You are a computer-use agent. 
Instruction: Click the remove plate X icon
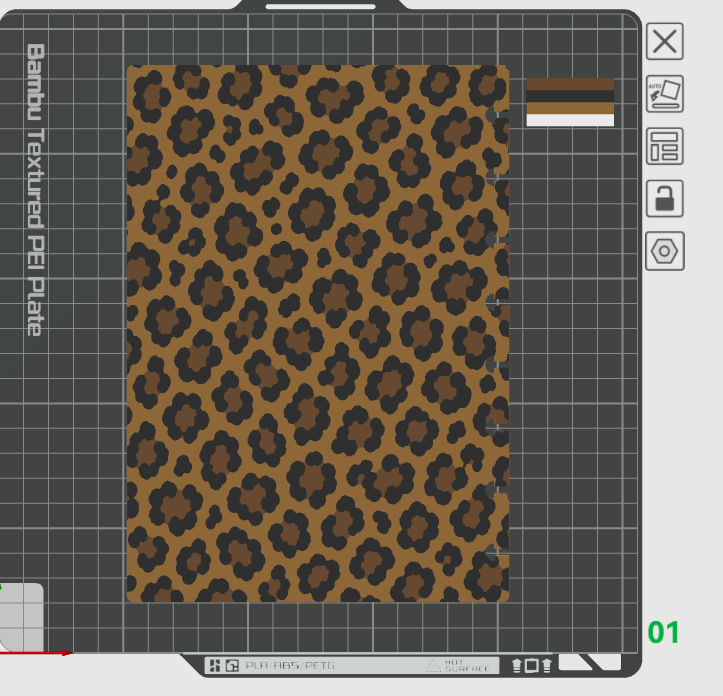click(664, 42)
